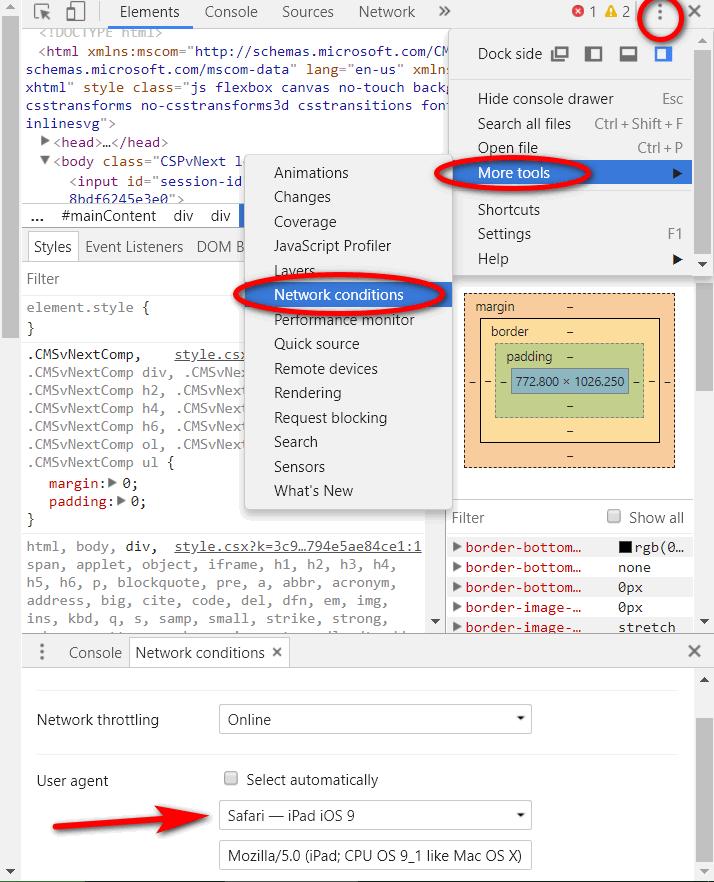Open the More tools menu entry
This screenshot has height=882, width=714.
point(572,173)
